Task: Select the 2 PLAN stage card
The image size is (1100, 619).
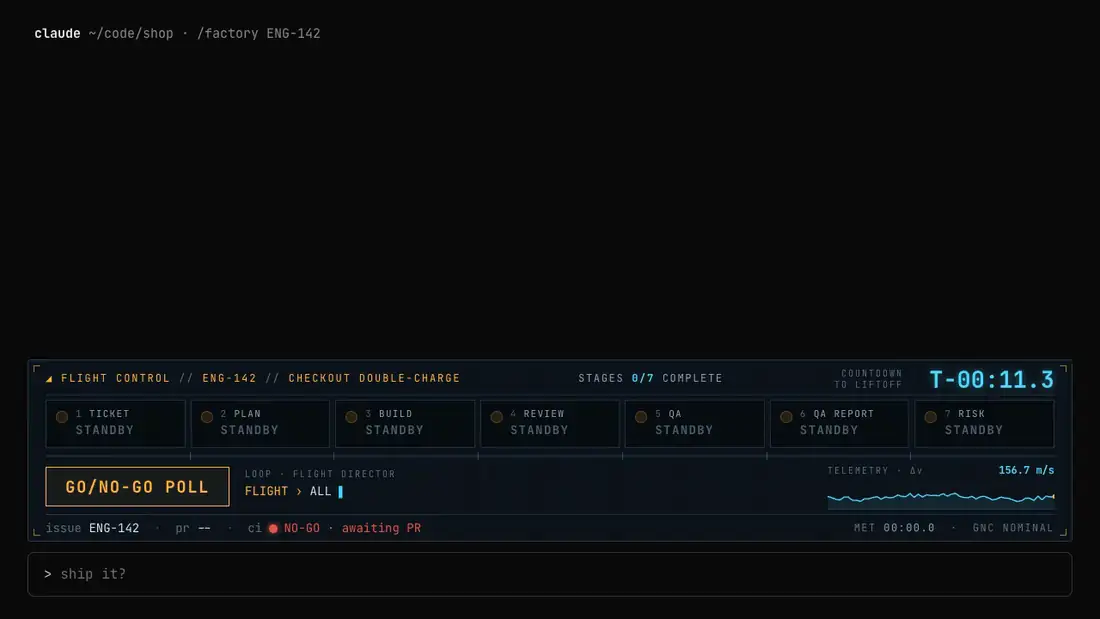Action: (260, 423)
